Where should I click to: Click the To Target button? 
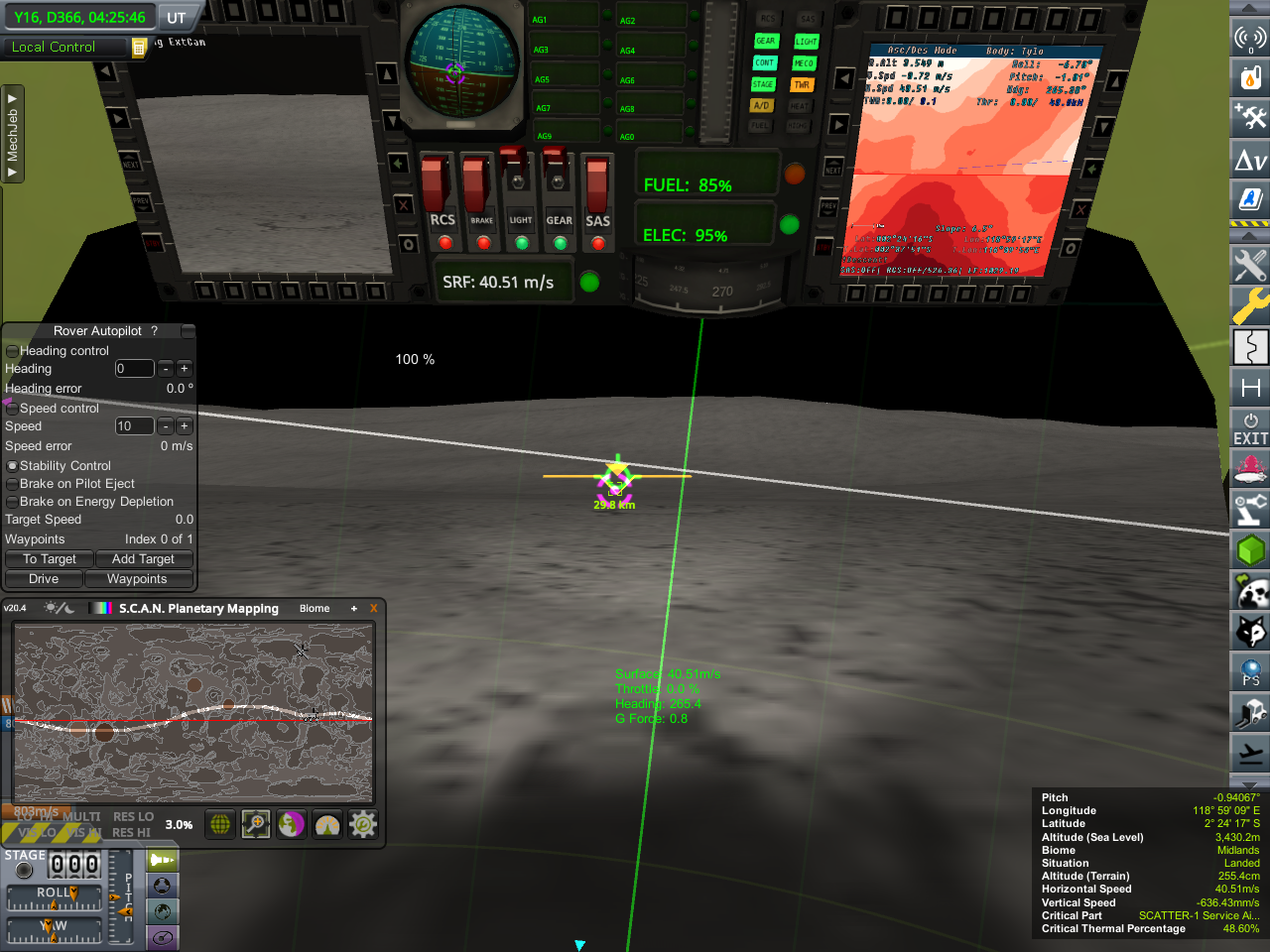(49, 559)
